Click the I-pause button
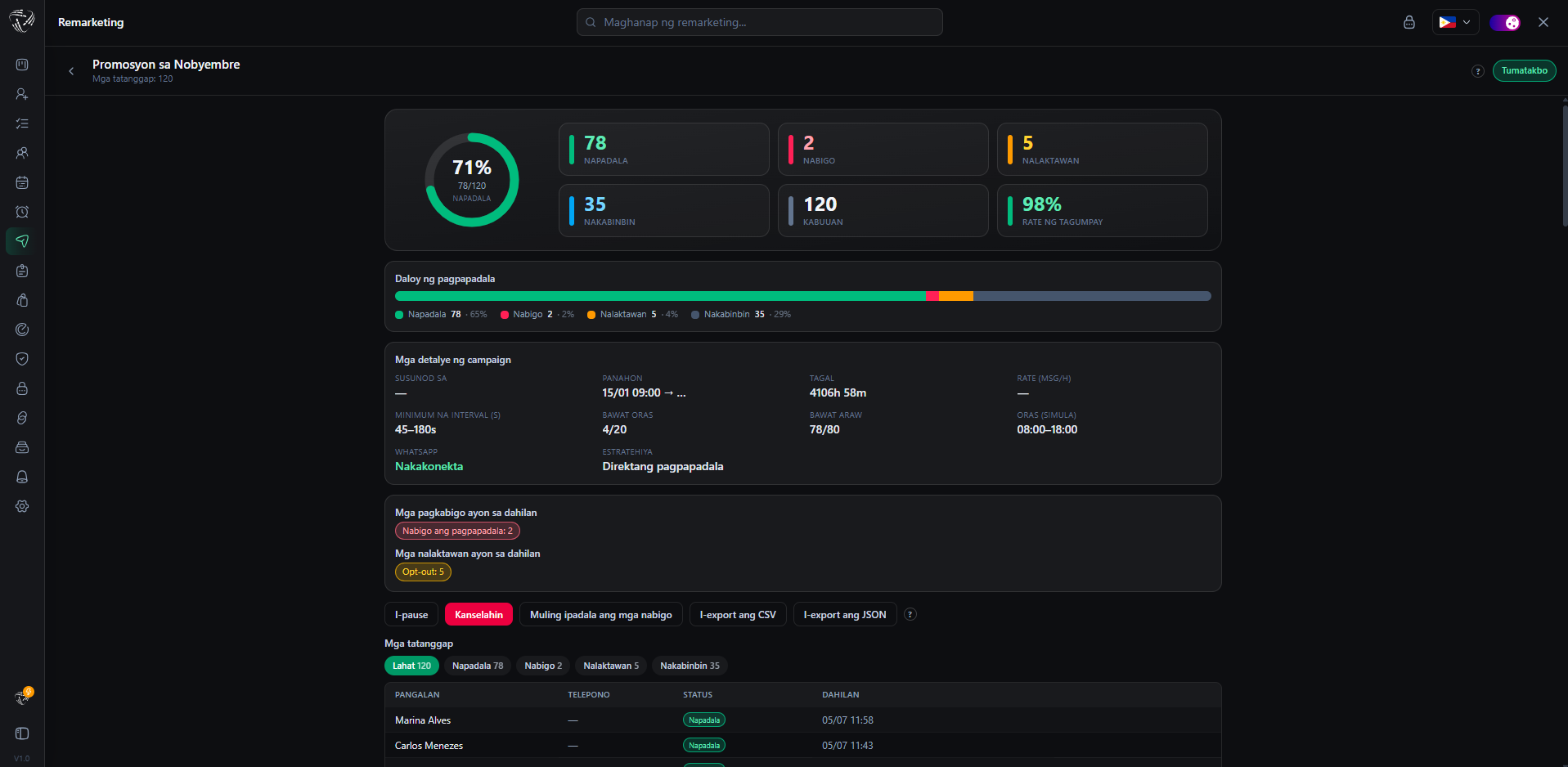 point(411,614)
